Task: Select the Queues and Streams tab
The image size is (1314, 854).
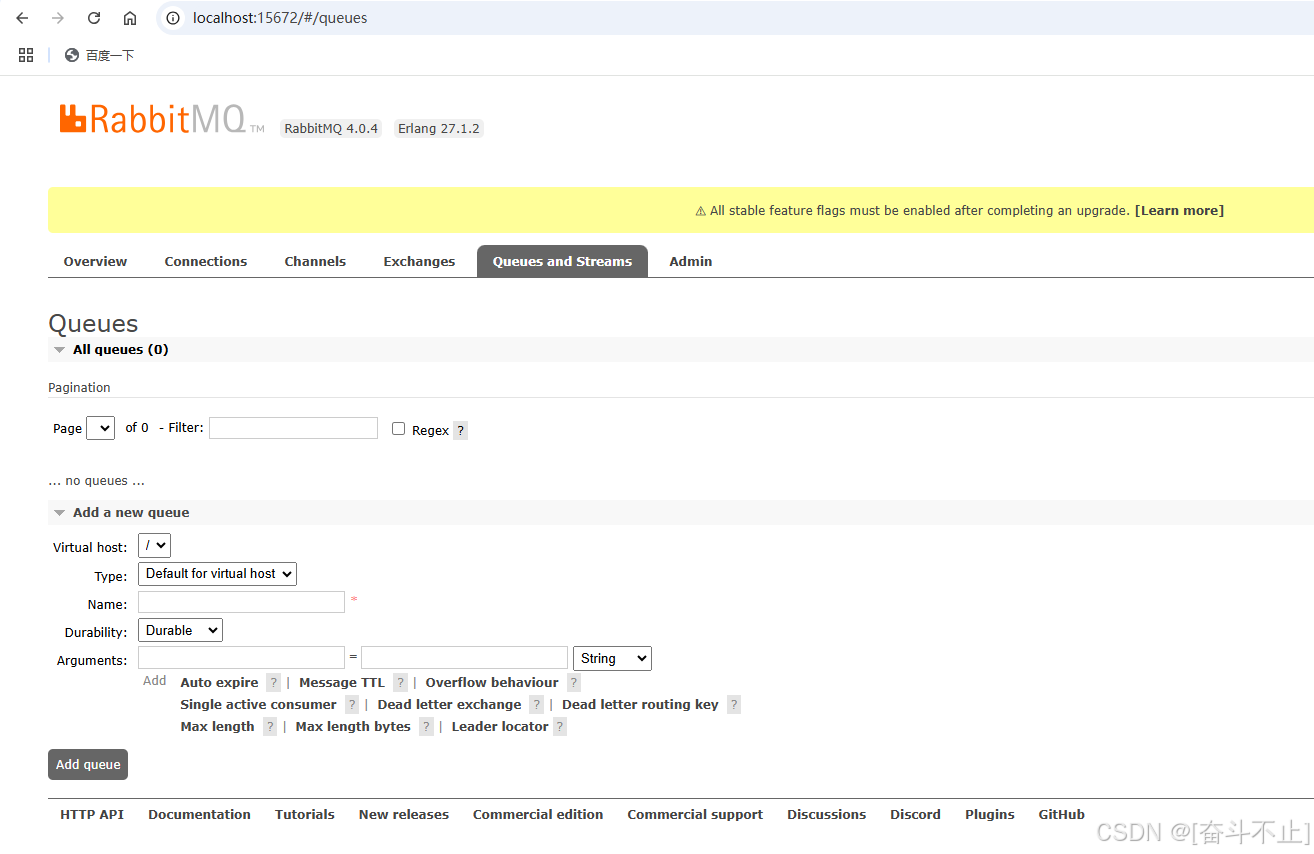Action: (x=562, y=261)
